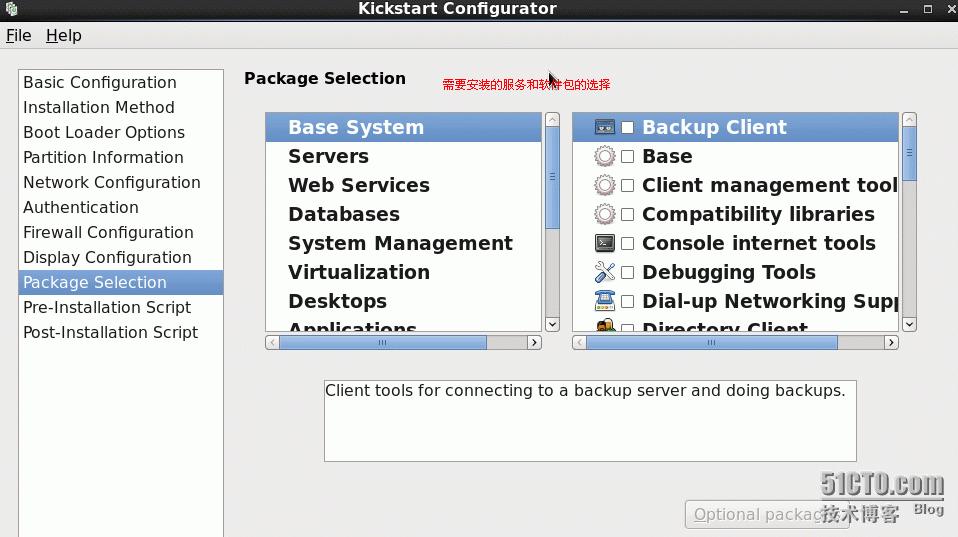Click right arrow of category list horizontal scrollbar

[x=535, y=343]
